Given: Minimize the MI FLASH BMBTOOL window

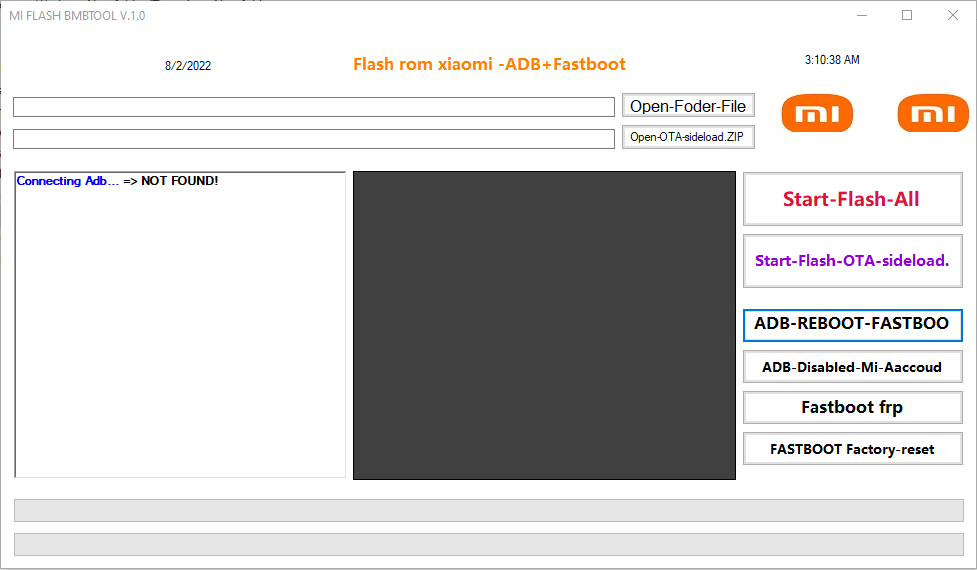Looking at the screenshot, I should tap(862, 15).
